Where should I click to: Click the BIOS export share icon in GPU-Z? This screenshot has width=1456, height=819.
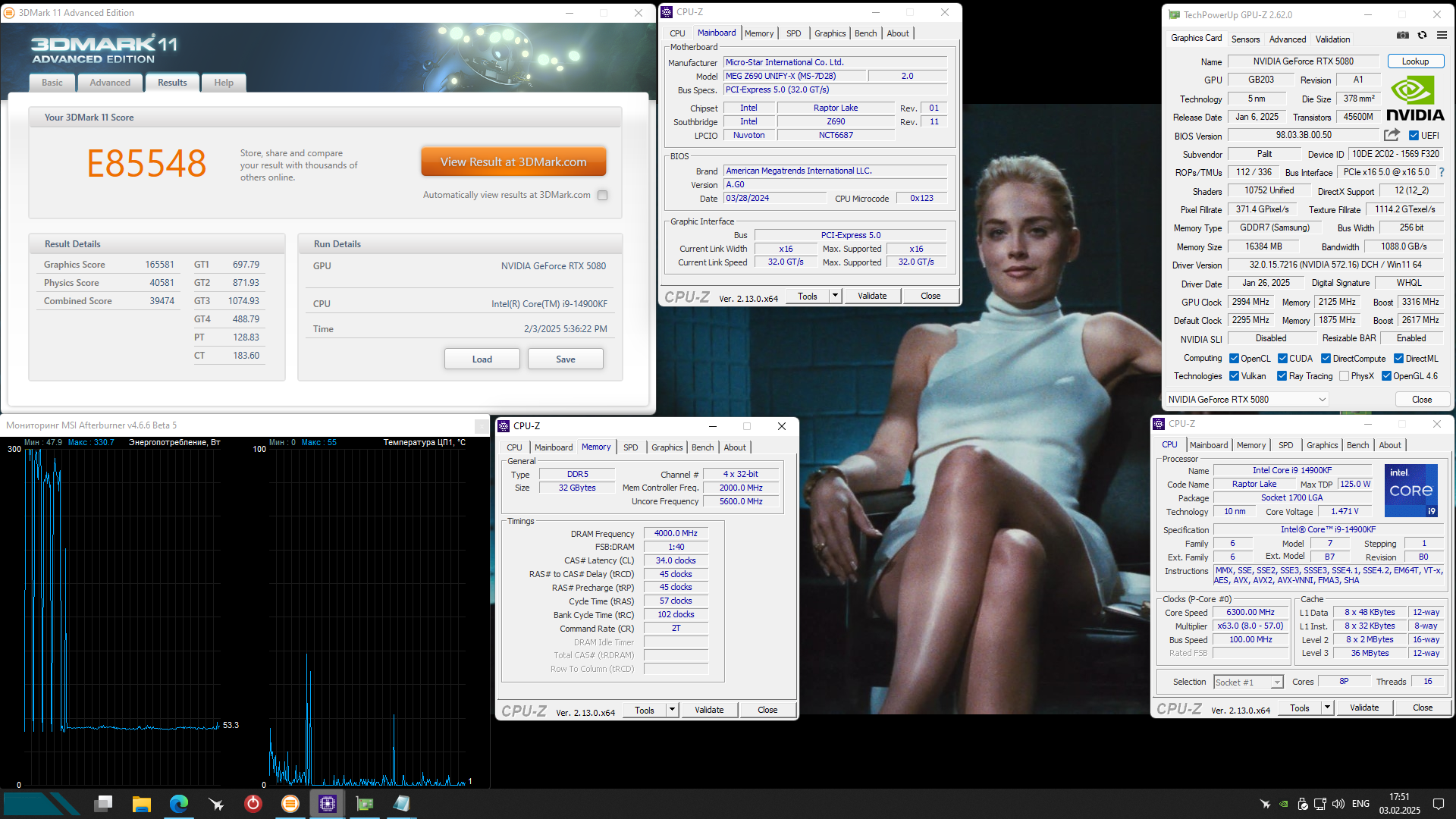(1392, 135)
